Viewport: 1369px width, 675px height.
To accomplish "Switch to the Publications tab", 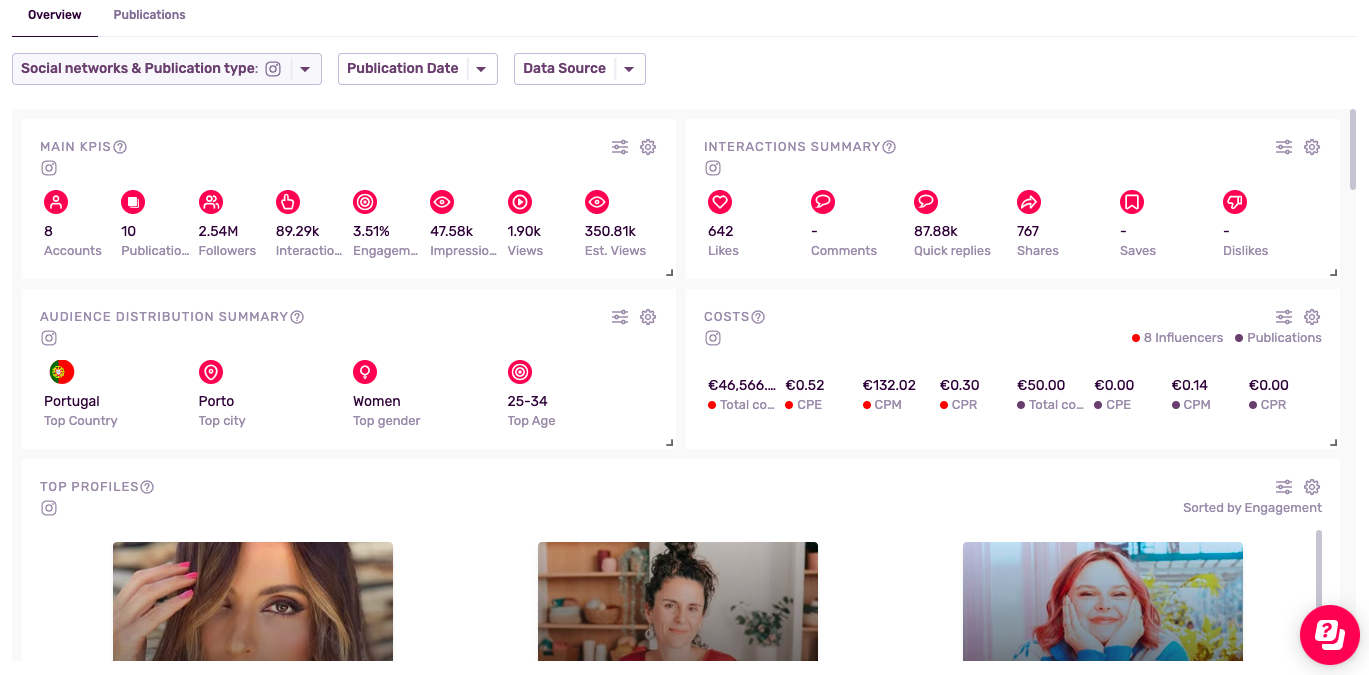I will tap(149, 15).
